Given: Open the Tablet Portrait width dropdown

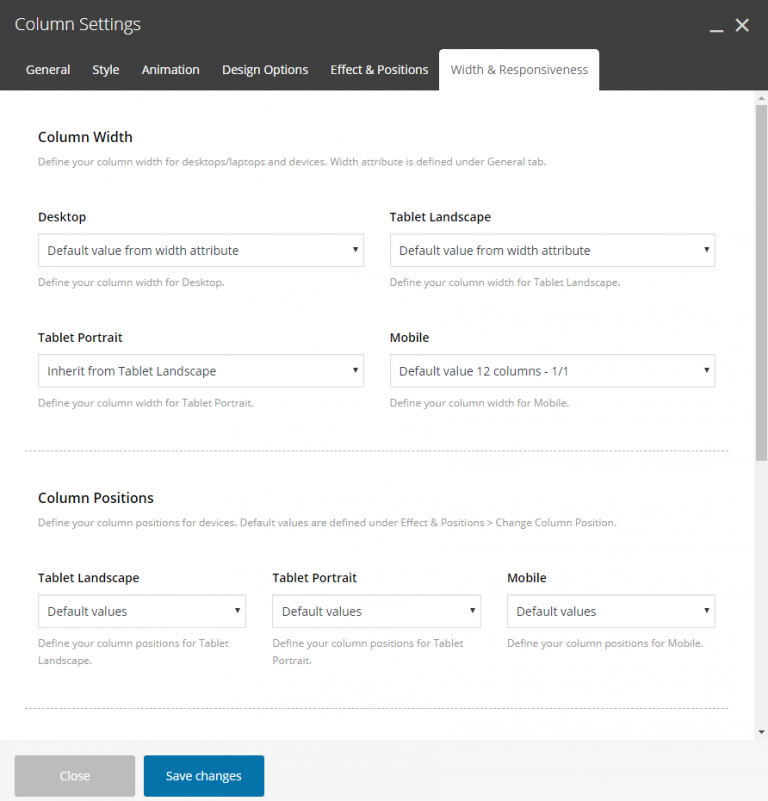Looking at the screenshot, I should tap(200, 371).
